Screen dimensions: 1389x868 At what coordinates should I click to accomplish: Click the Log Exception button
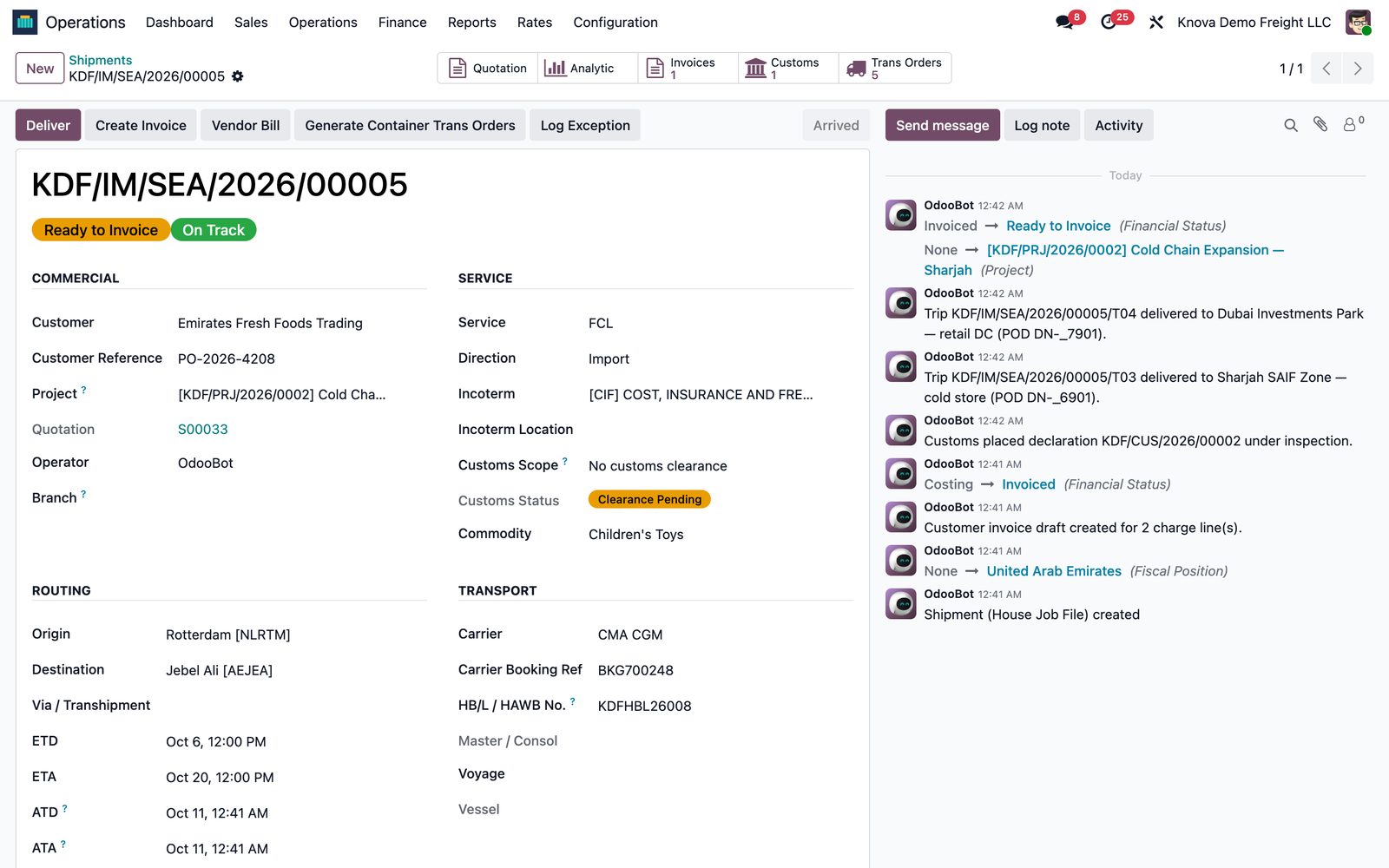[585, 125]
